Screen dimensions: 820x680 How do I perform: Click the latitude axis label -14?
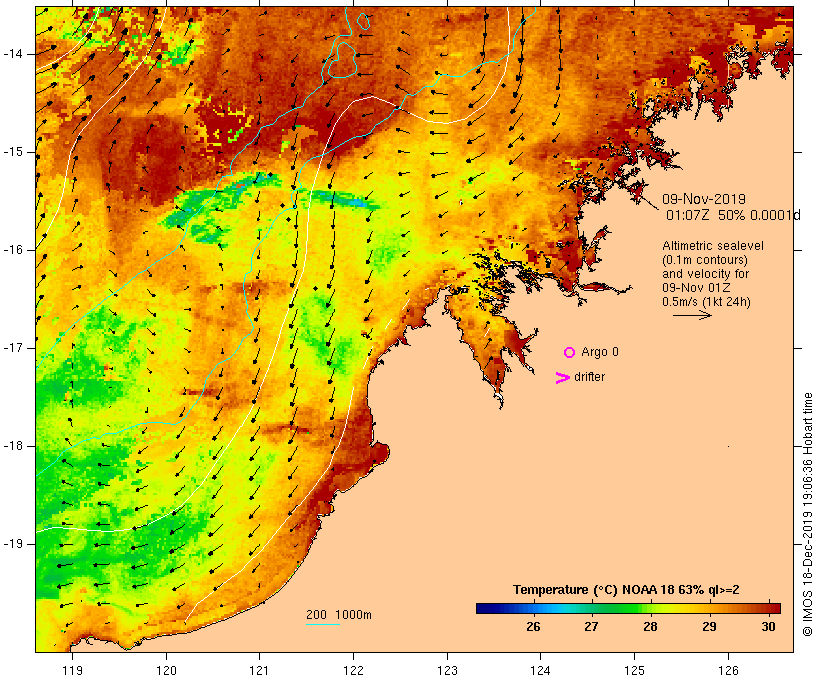click(13, 54)
